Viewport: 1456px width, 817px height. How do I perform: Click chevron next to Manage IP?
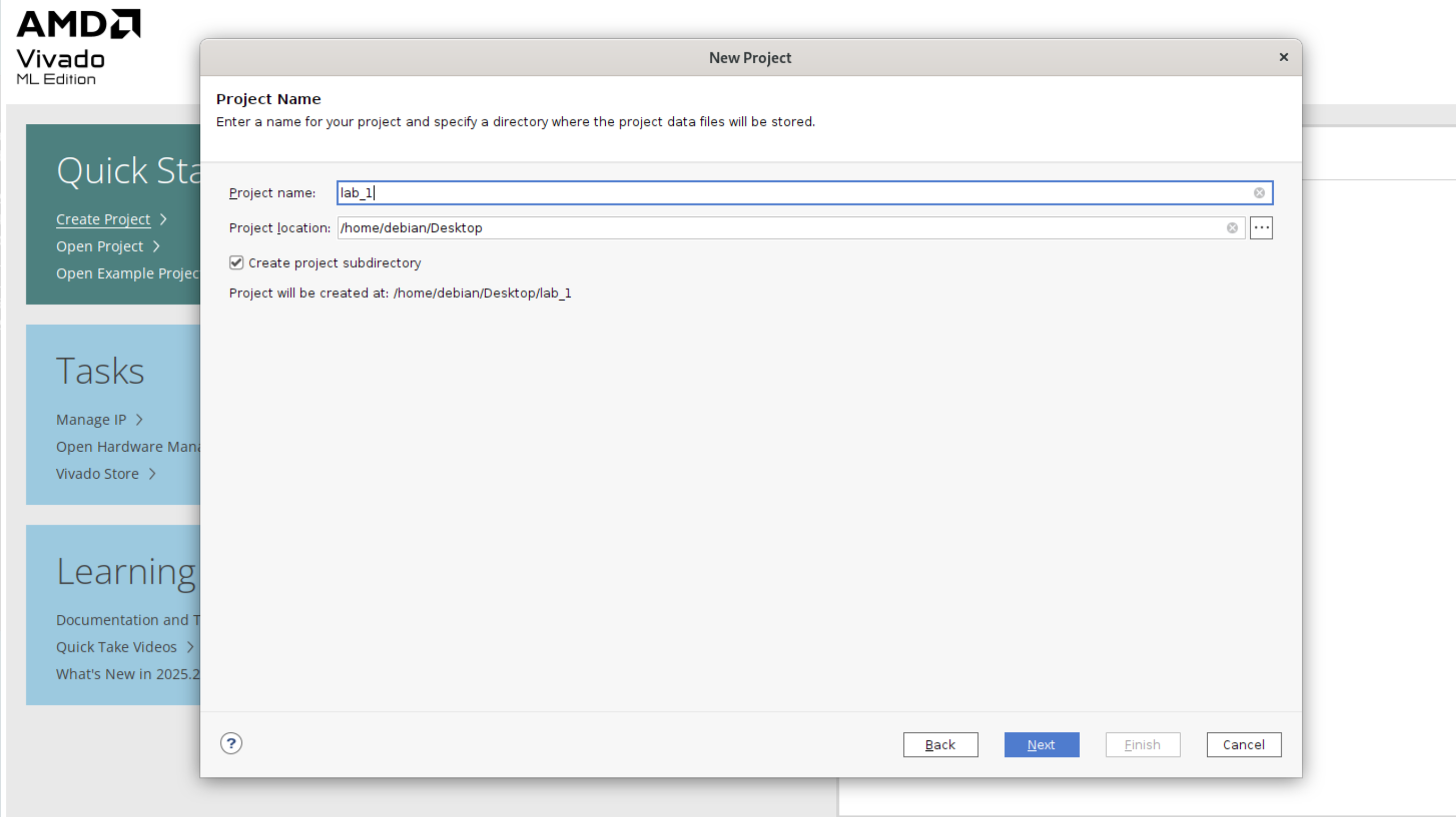[139, 420]
